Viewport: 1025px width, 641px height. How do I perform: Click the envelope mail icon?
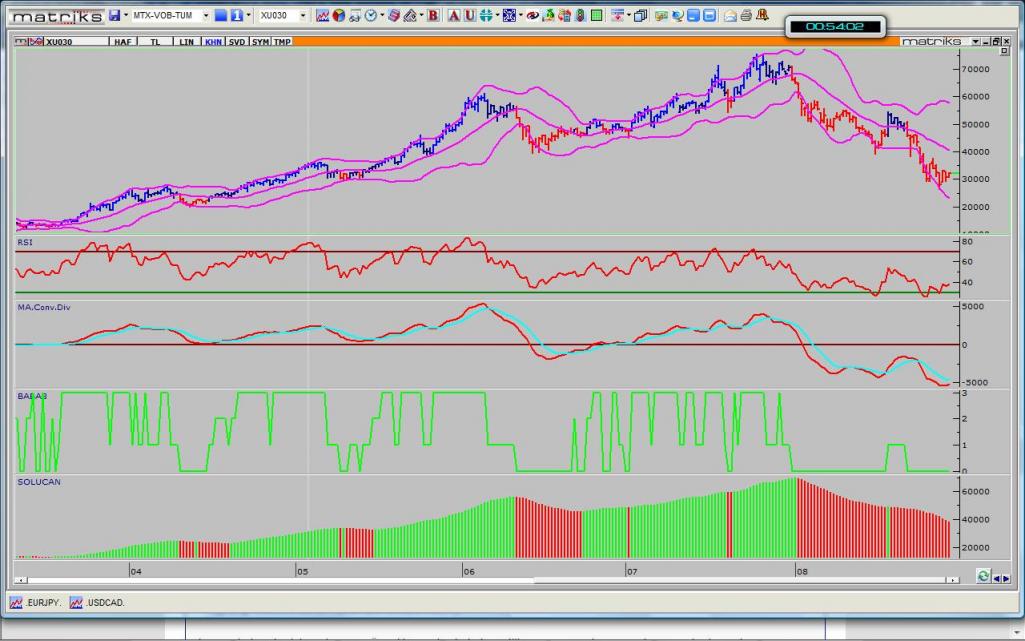730,16
